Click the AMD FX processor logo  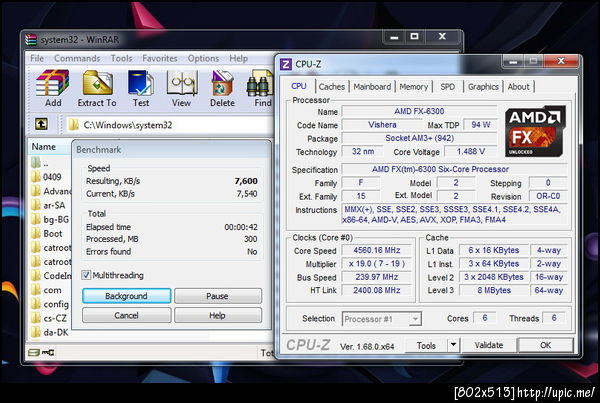[535, 131]
